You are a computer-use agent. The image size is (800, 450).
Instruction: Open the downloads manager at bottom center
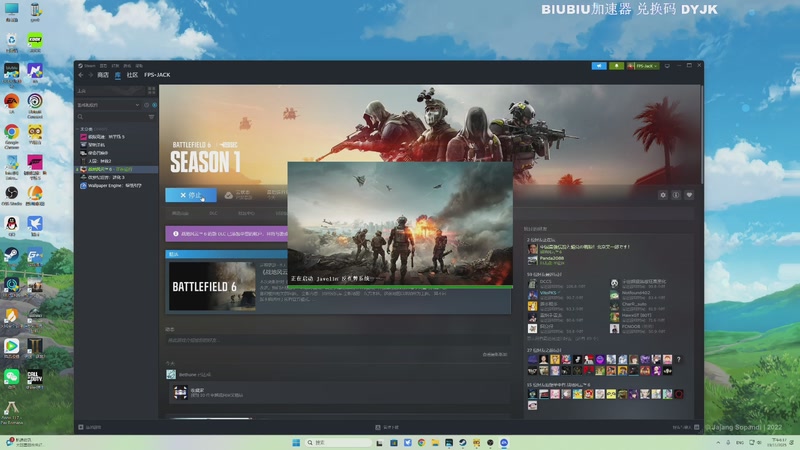click(x=387, y=427)
